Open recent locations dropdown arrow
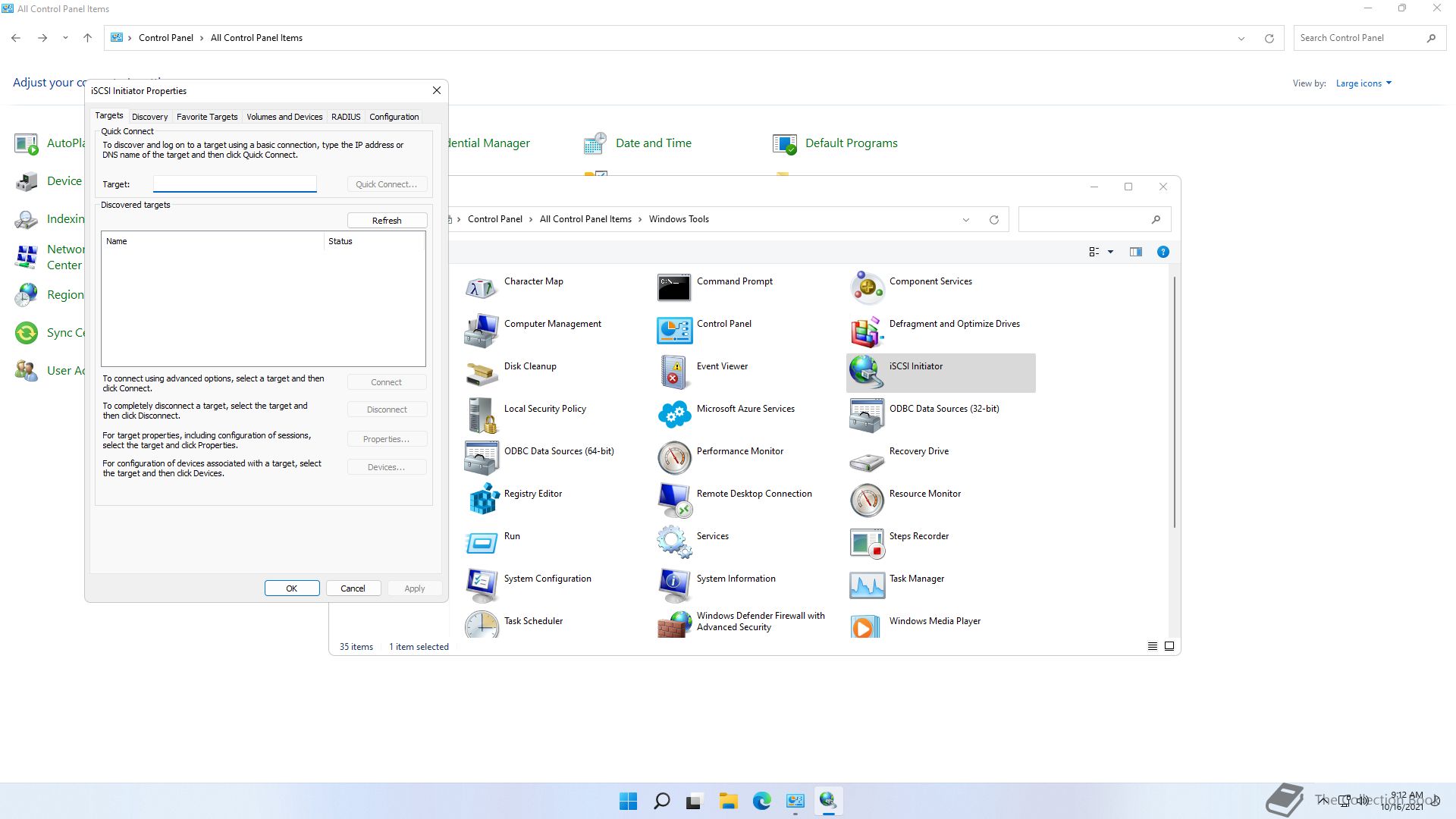The image size is (1456, 819). 65,38
